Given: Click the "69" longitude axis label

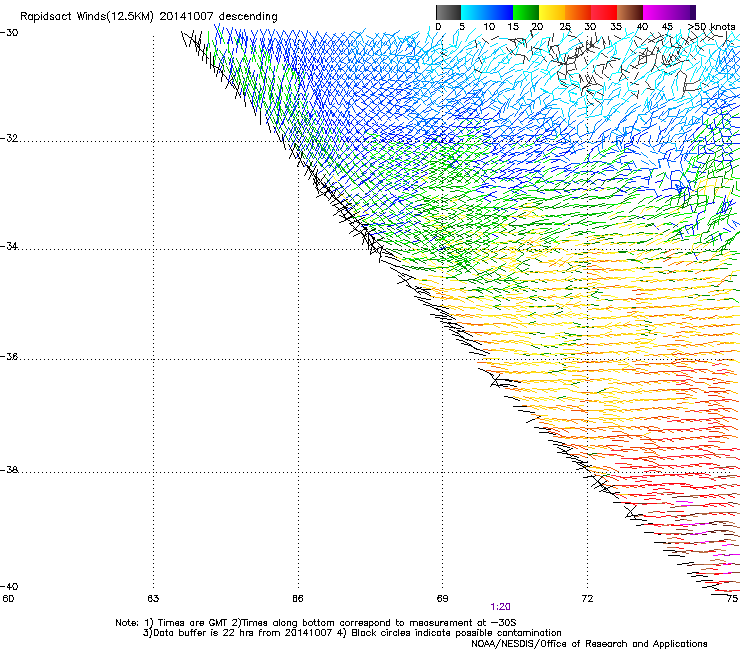Looking at the screenshot, I should pyautogui.click(x=442, y=599).
